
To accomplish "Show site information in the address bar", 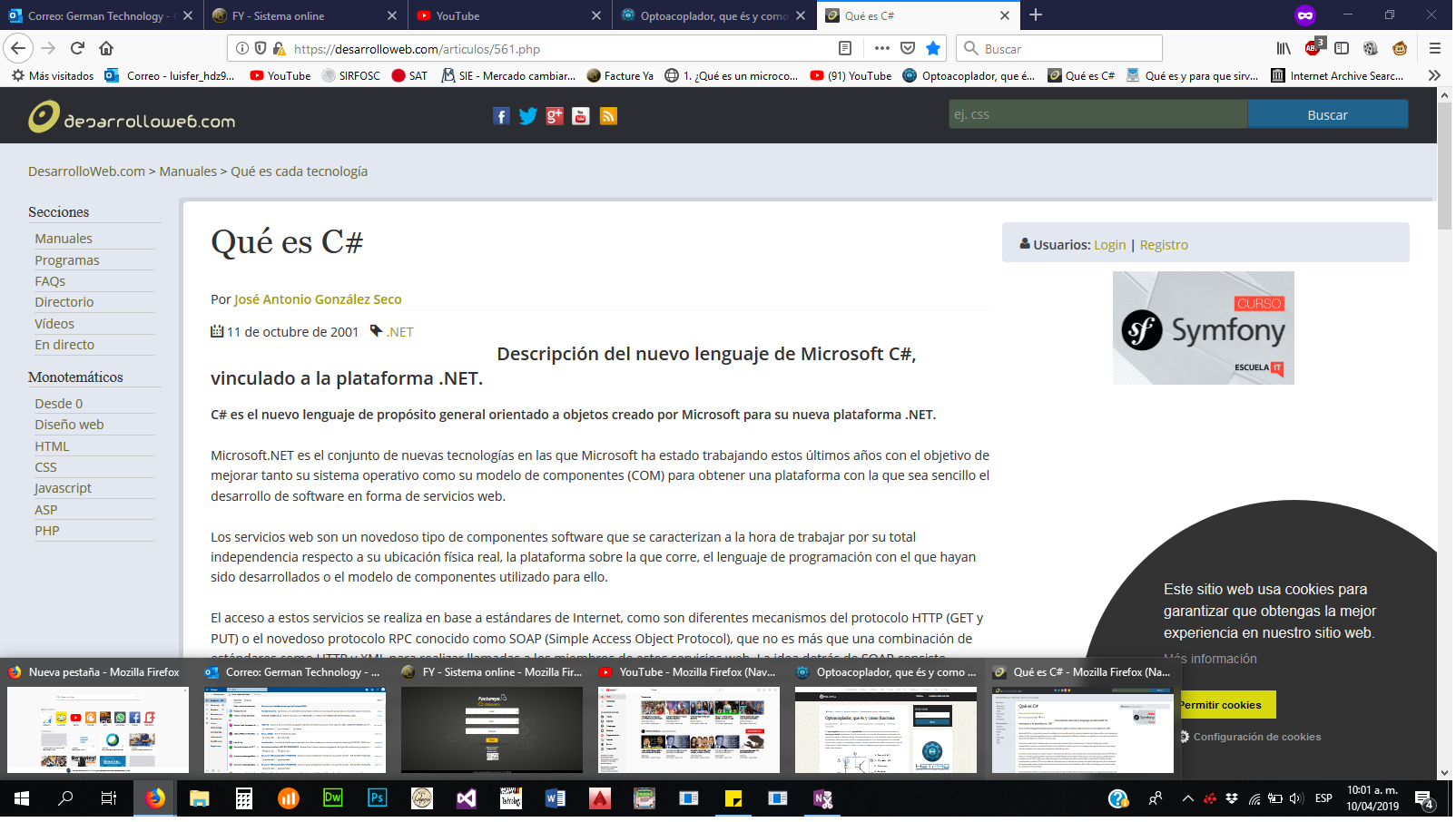I will [x=242, y=49].
